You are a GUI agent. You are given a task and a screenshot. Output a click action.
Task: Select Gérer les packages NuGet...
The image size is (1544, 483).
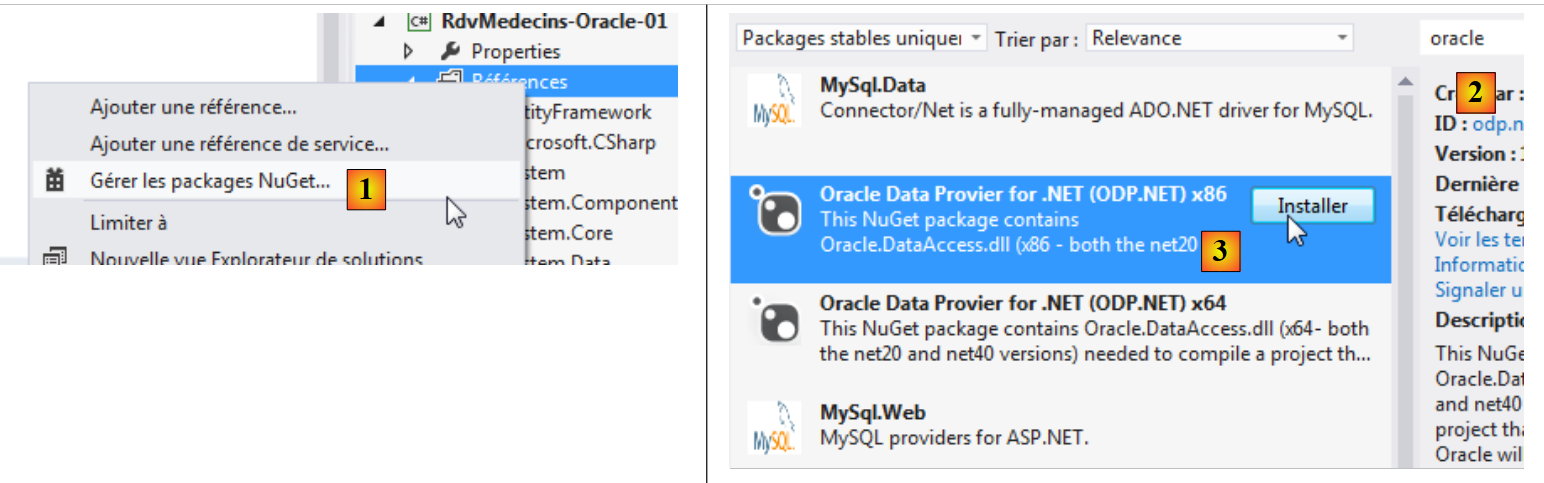(x=209, y=181)
